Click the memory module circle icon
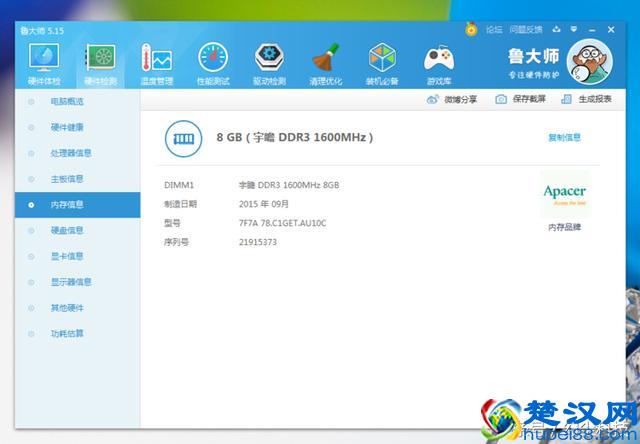640x444 pixels. point(184,139)
